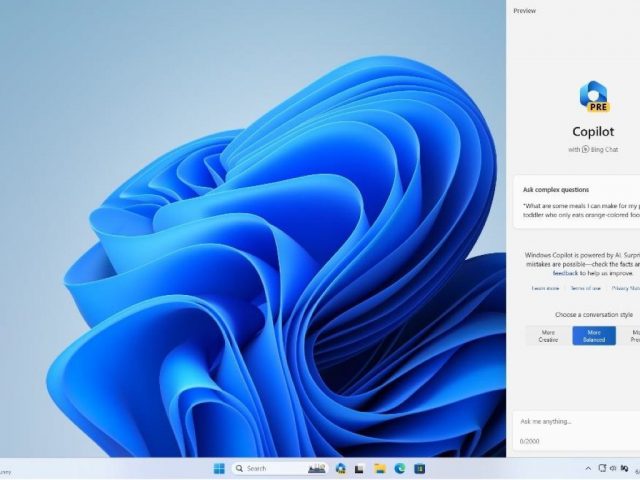
Task: Launch File Explorer from the taskbar
Action: (x=380, y=469)
